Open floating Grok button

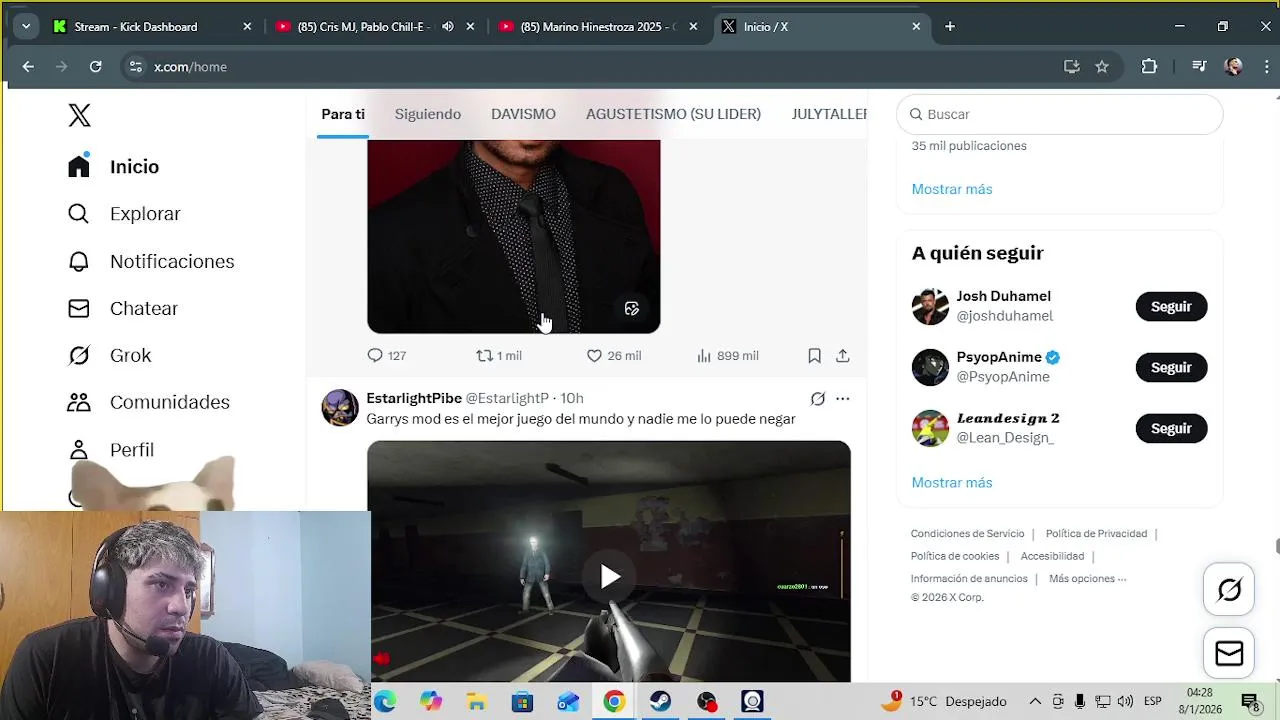[x=1229, y=590]
